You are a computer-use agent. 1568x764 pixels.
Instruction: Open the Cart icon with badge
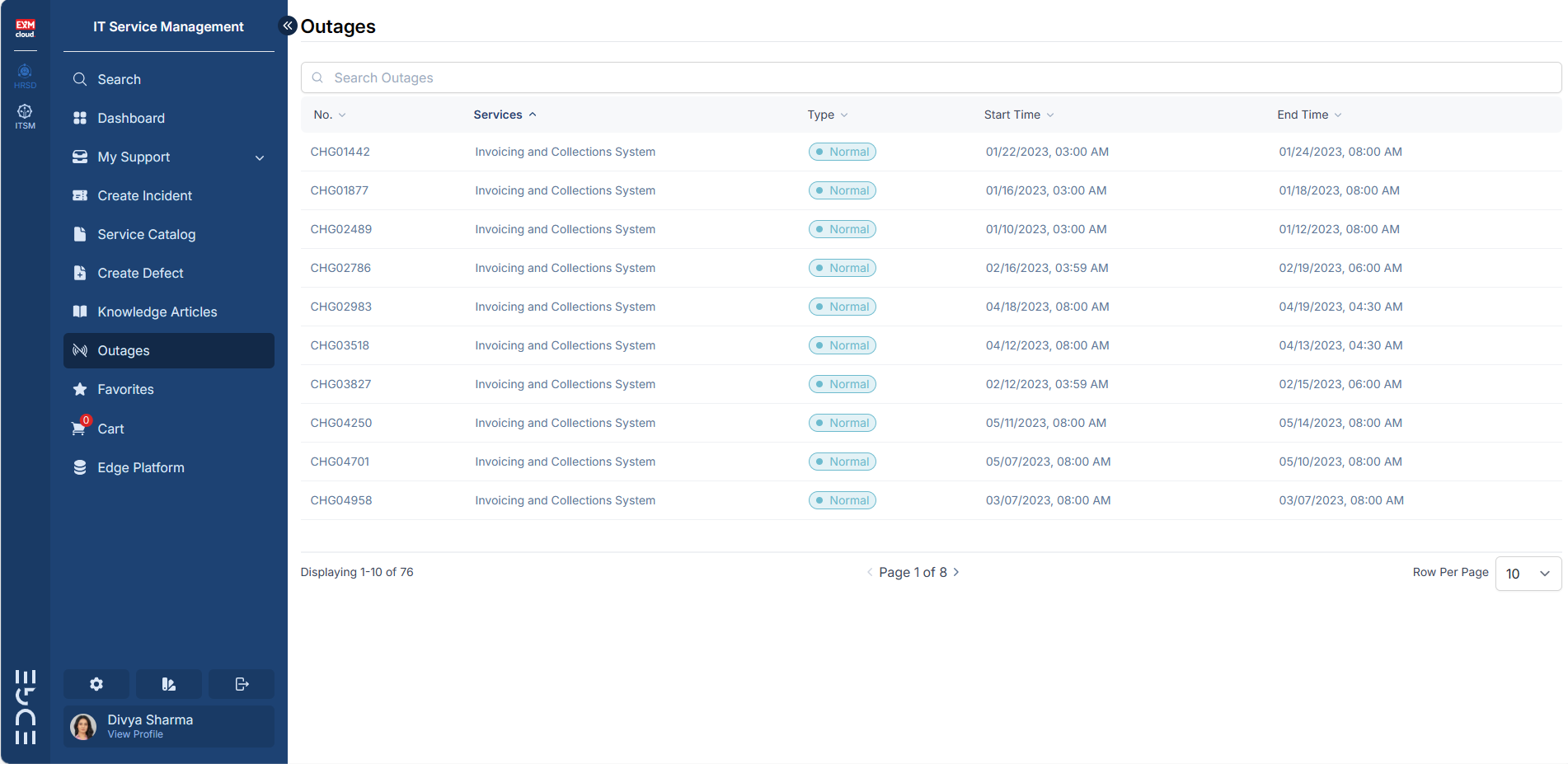point(80,429)
